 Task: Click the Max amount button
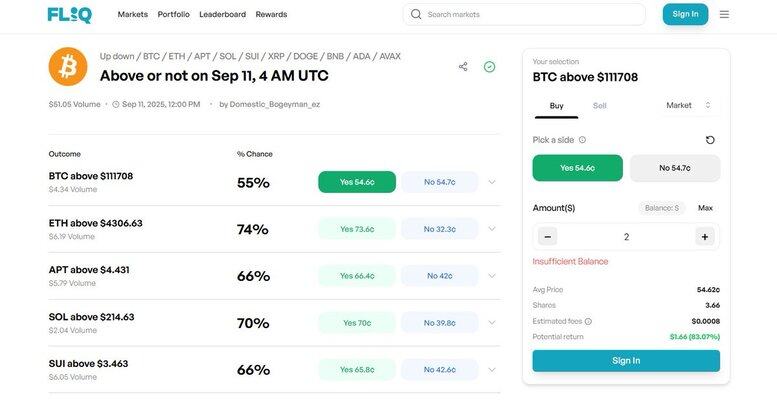pos(705,208)
